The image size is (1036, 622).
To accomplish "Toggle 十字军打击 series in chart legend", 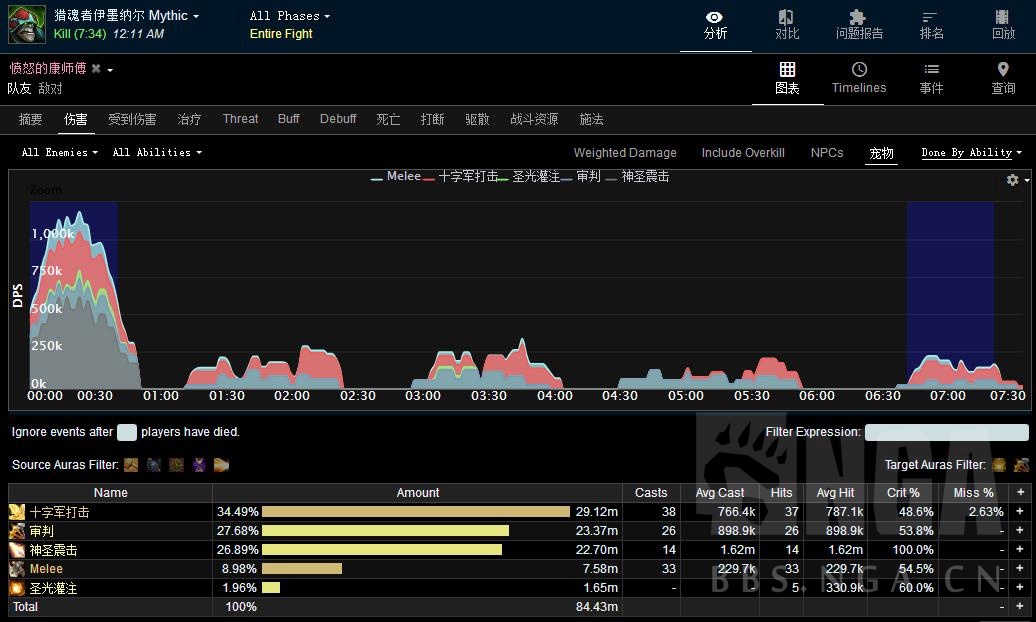I will coord(461,176).
